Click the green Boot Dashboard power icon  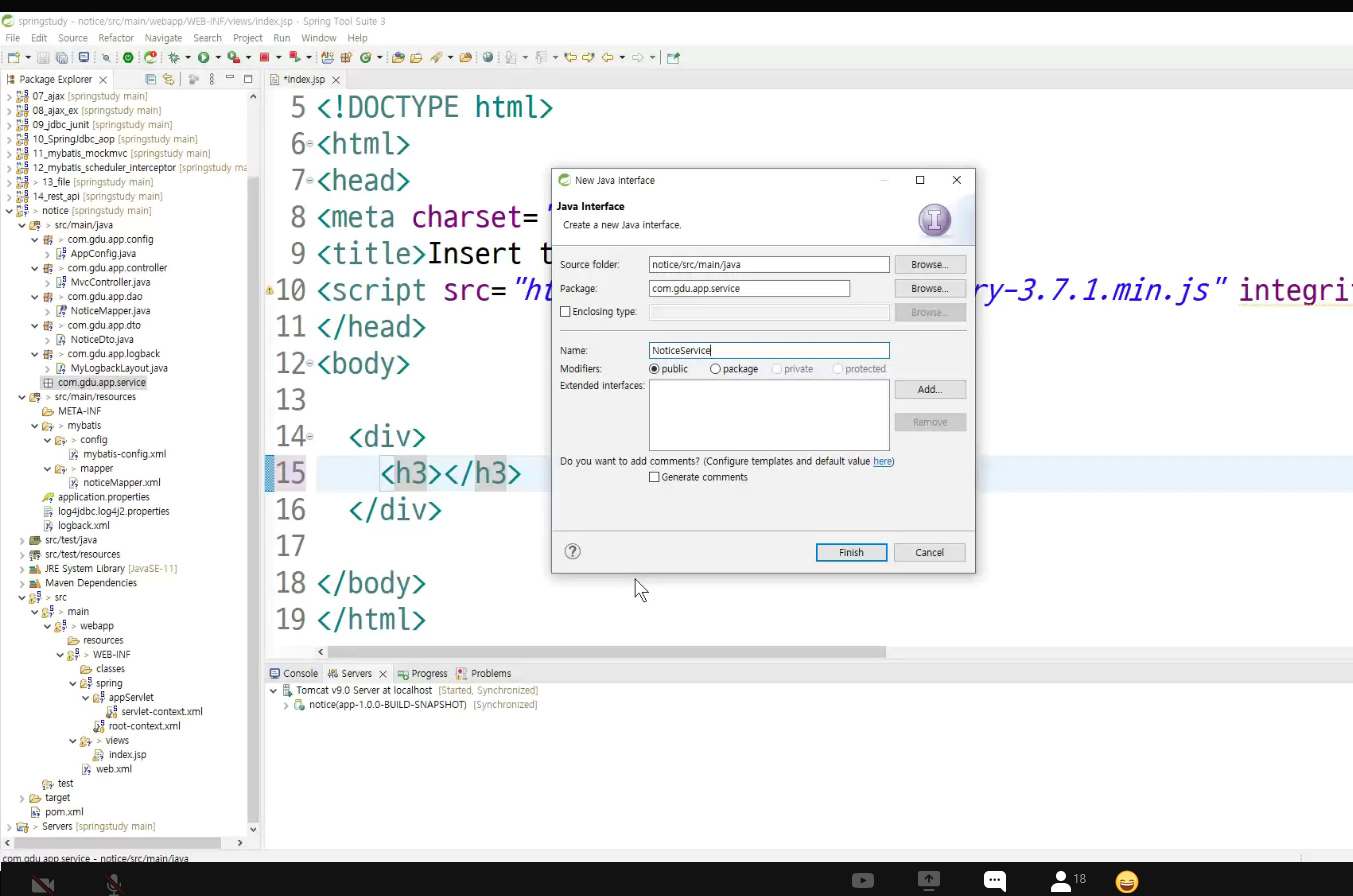coord(128,58)
